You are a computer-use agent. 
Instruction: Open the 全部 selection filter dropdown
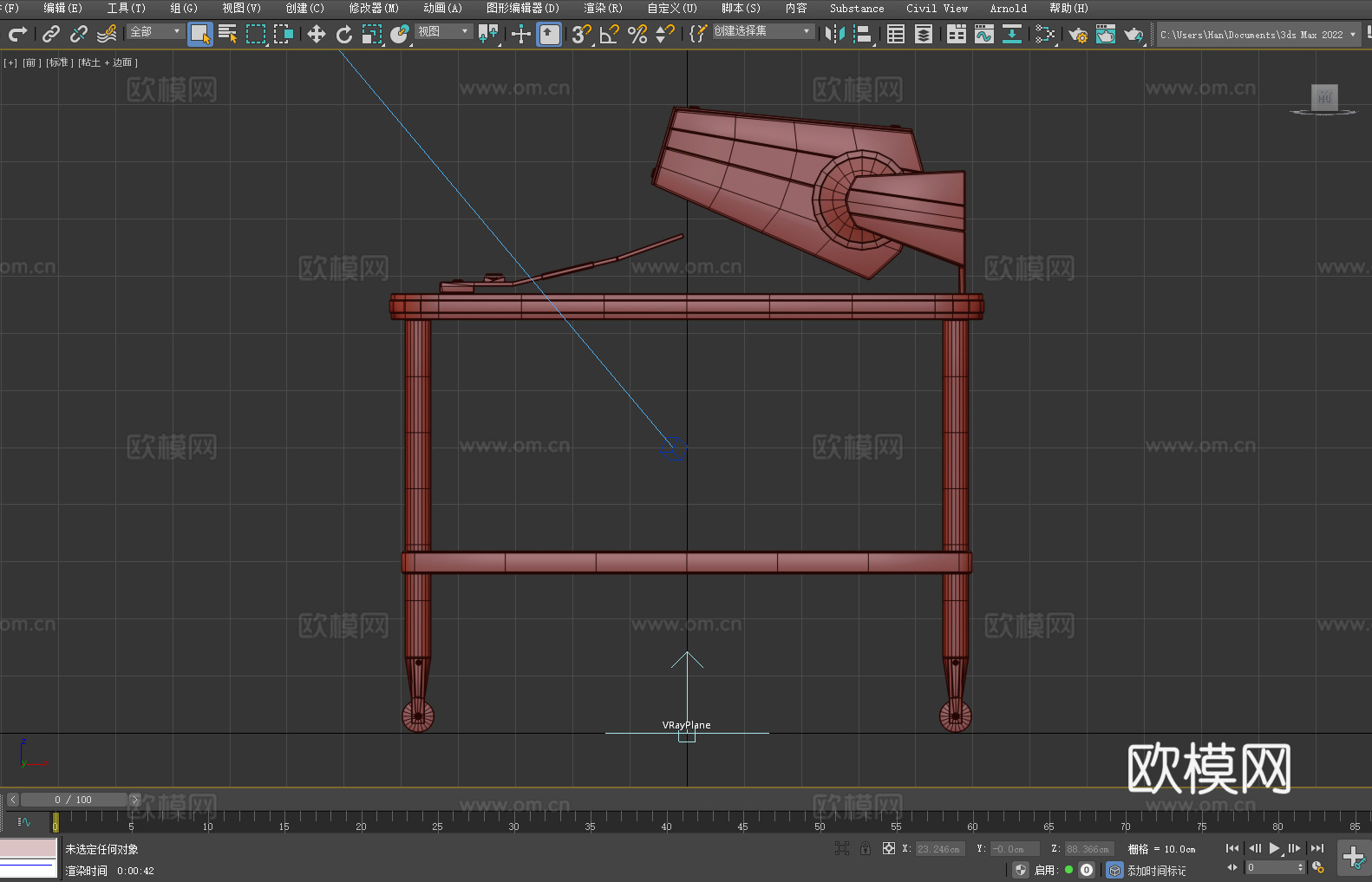pyautogui.click(x=156, y=31)
